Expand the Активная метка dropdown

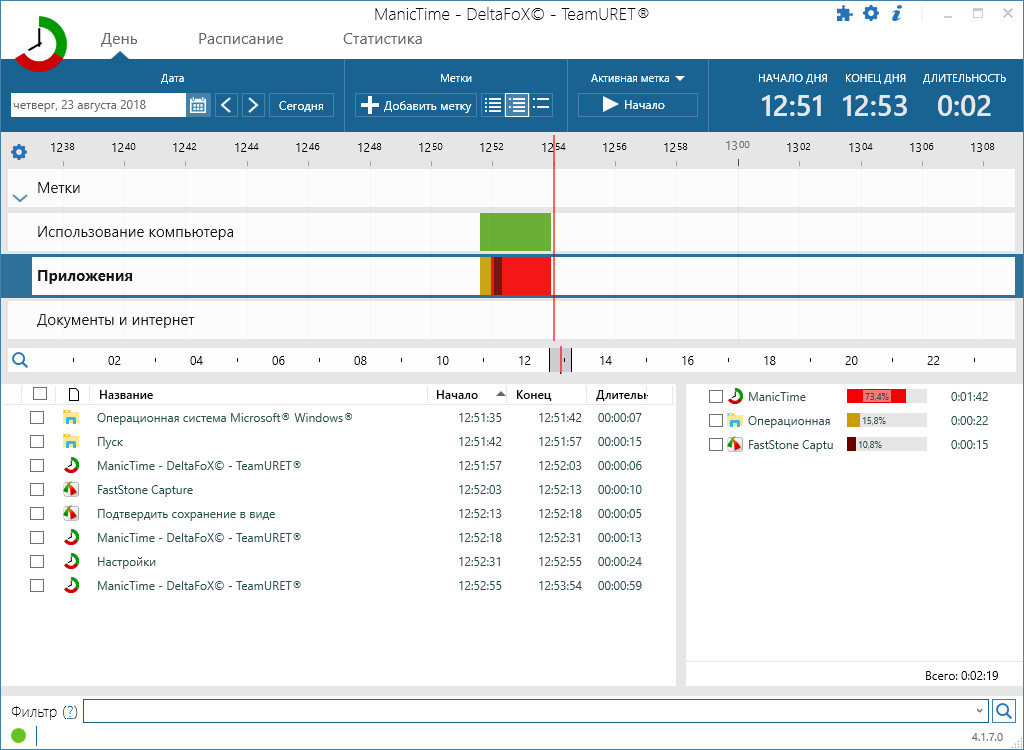click(x=679, y=78)
